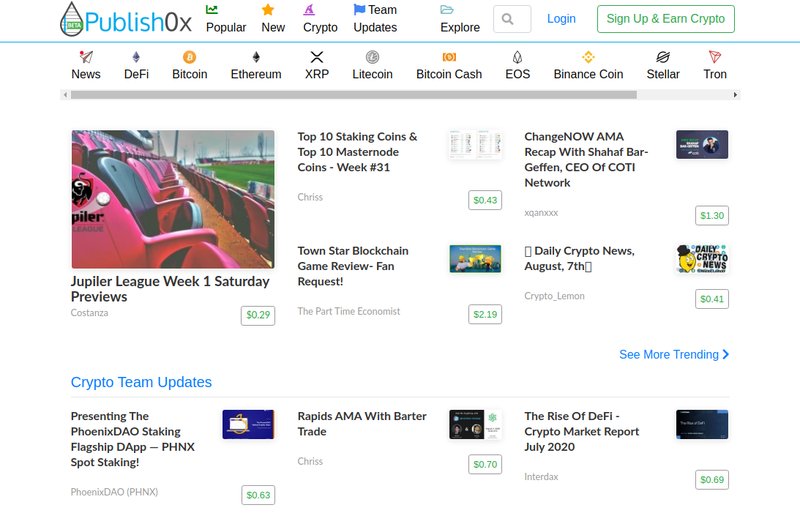Viewport: 800px width, 524px height.
Task: Click the $0.29 tip badge
Action: click(258, 315)
